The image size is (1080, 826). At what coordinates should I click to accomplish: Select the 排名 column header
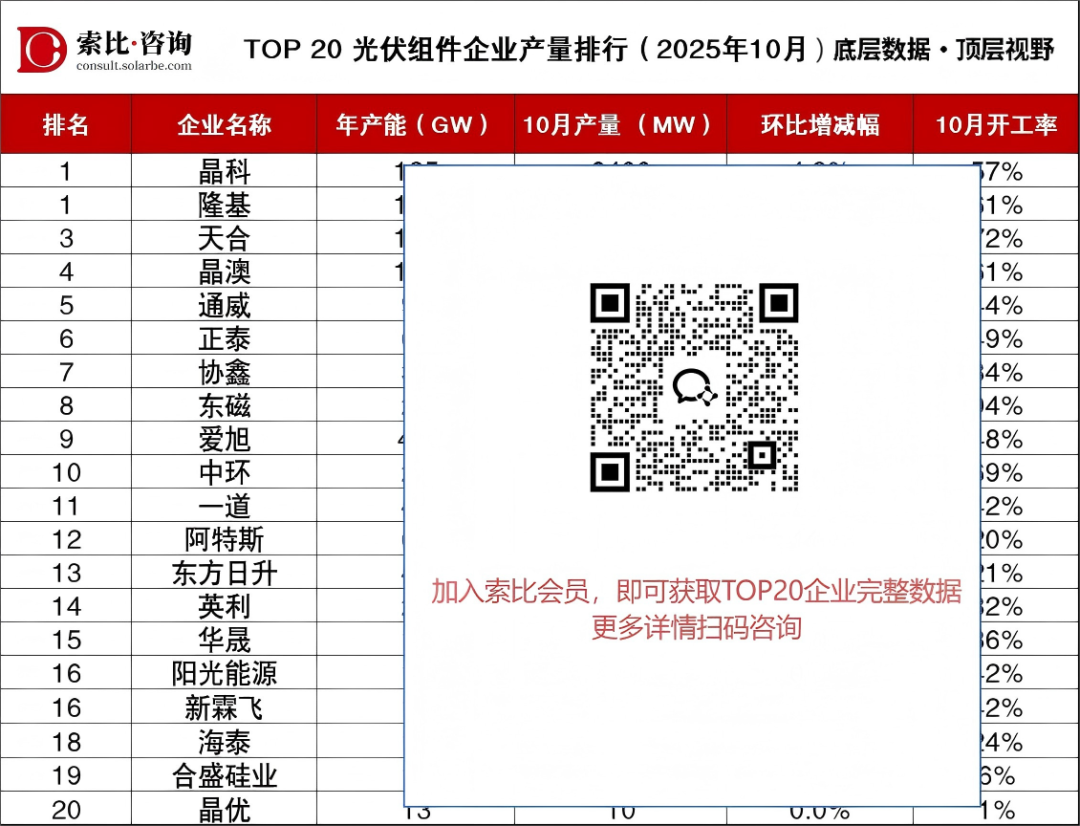(66, 125)
